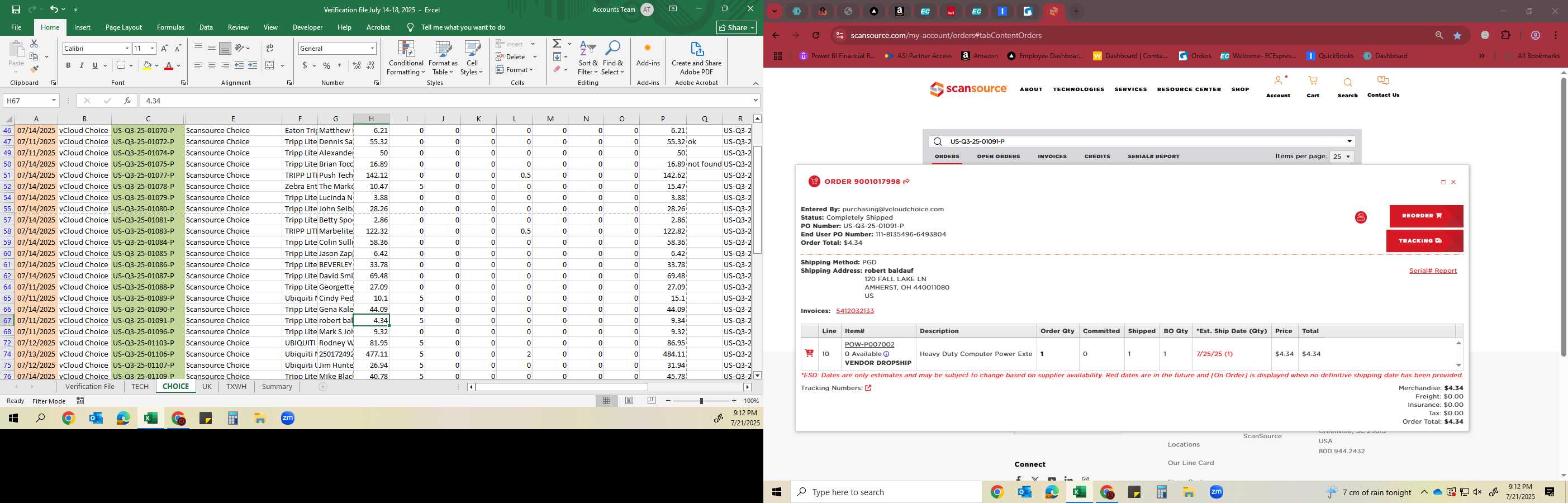This screenshot has height=503, width=1568.
Task: Adjust the Excel zoom slider
Action: [x=701, y=401]
